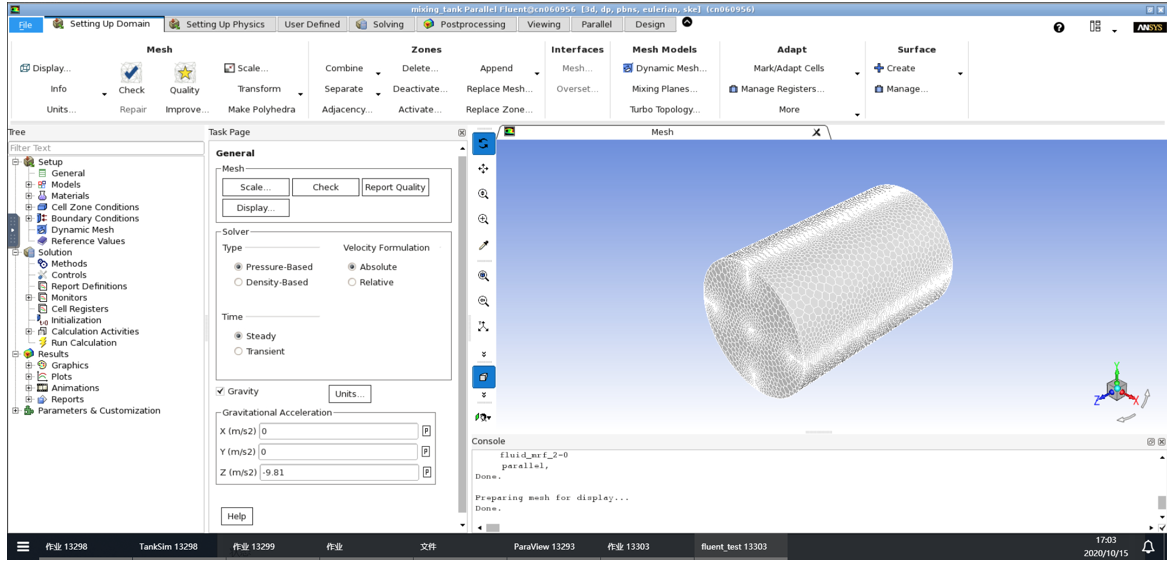Choose the Transient time option
Screen dimensions: 1172x566
click(238, 351)
